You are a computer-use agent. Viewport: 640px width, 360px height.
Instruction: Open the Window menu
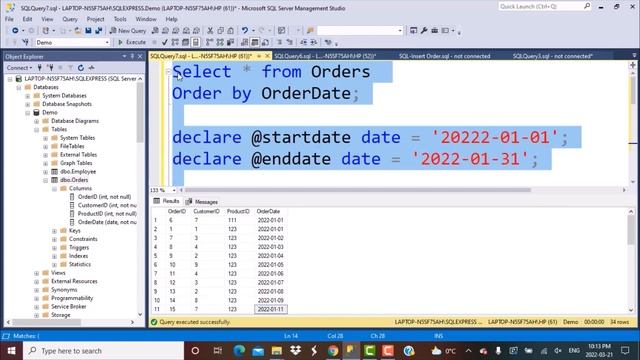pyautogui.click(x=146, y=19)
